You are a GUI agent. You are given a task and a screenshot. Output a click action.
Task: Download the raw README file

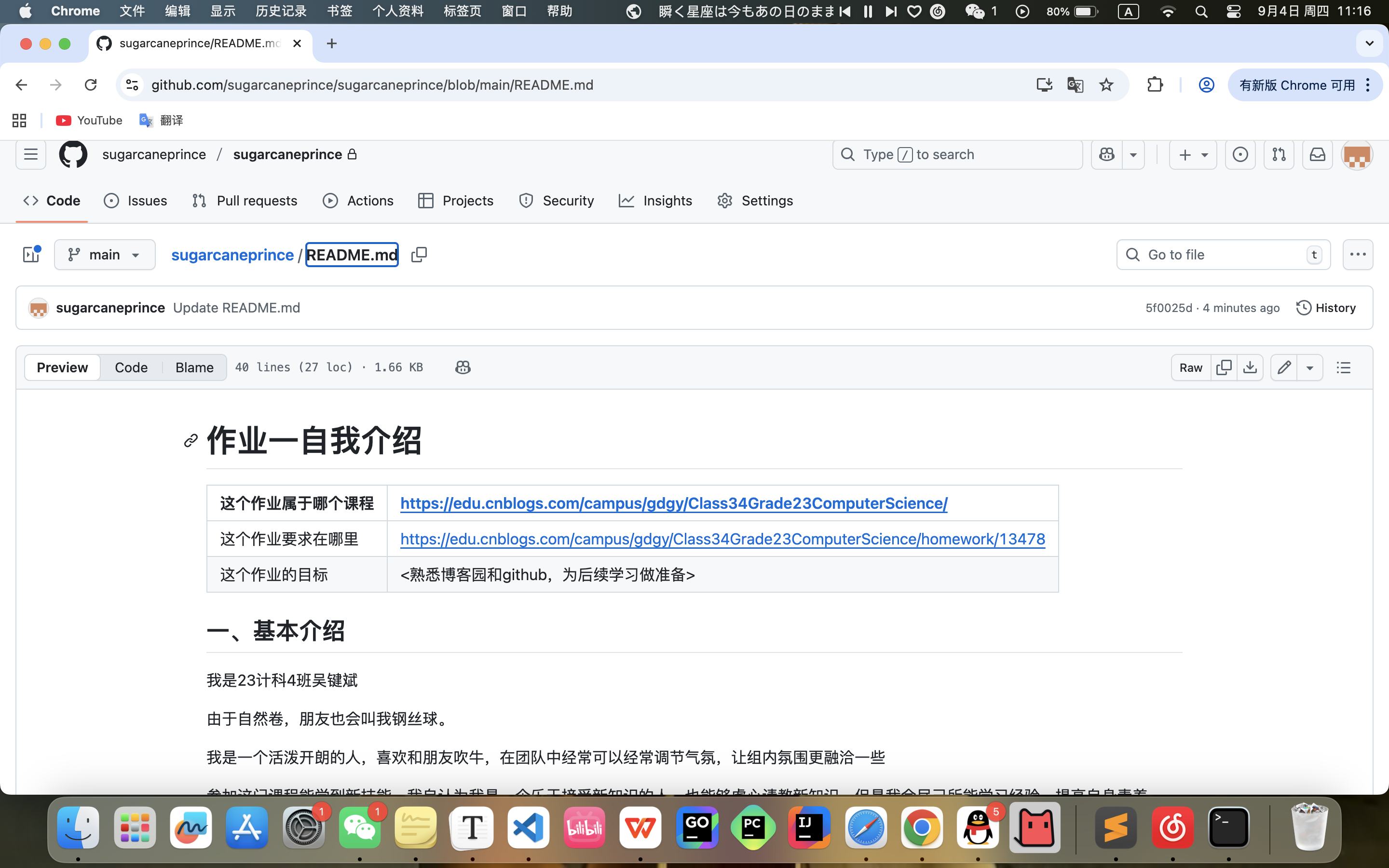[x=1251, y=367]
